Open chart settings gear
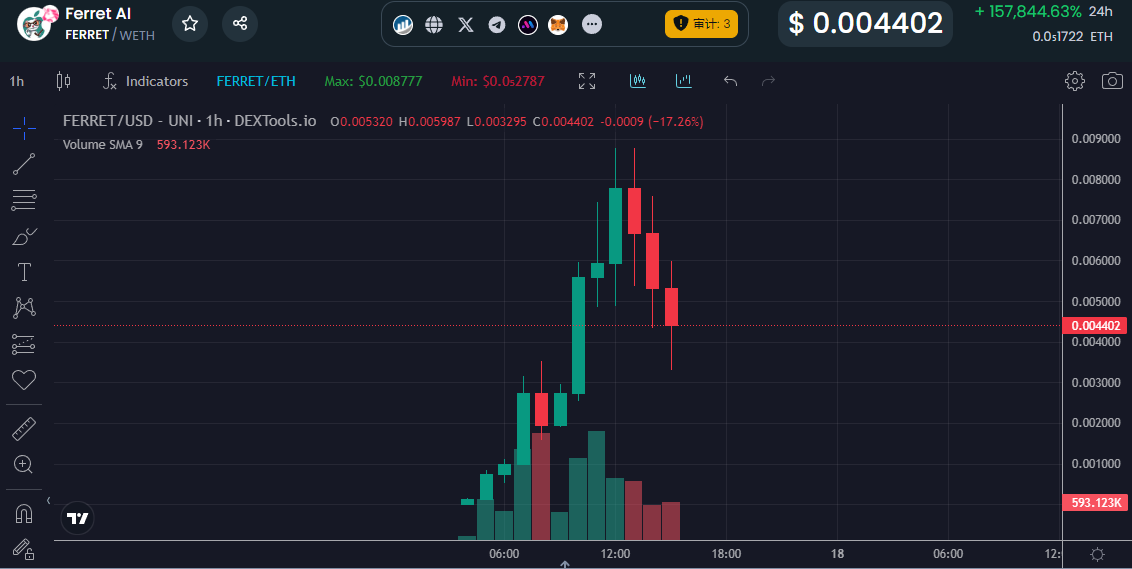The image size is (1132, 569). (1074, 81)
